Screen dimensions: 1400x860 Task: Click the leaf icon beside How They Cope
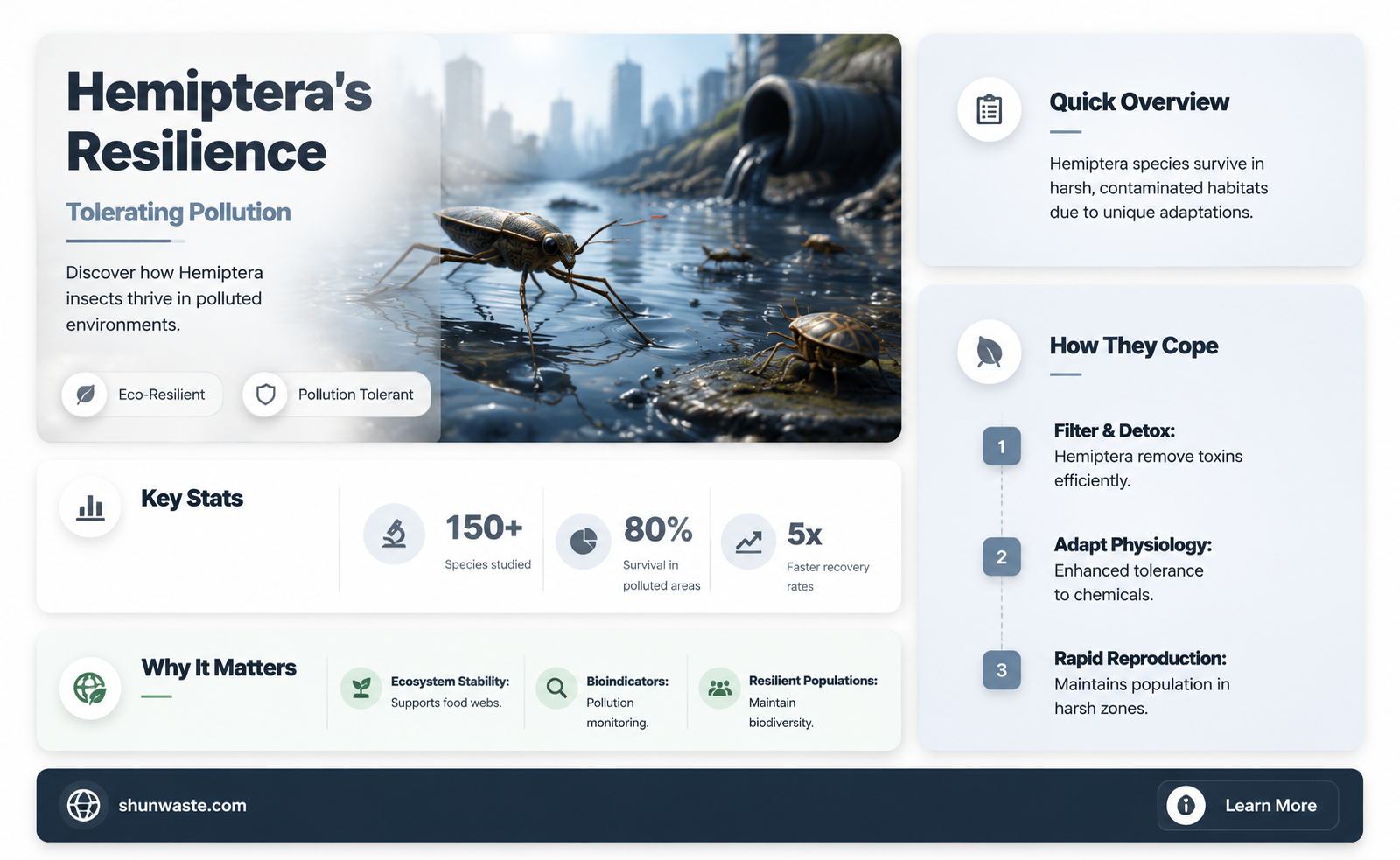[989, 352]
